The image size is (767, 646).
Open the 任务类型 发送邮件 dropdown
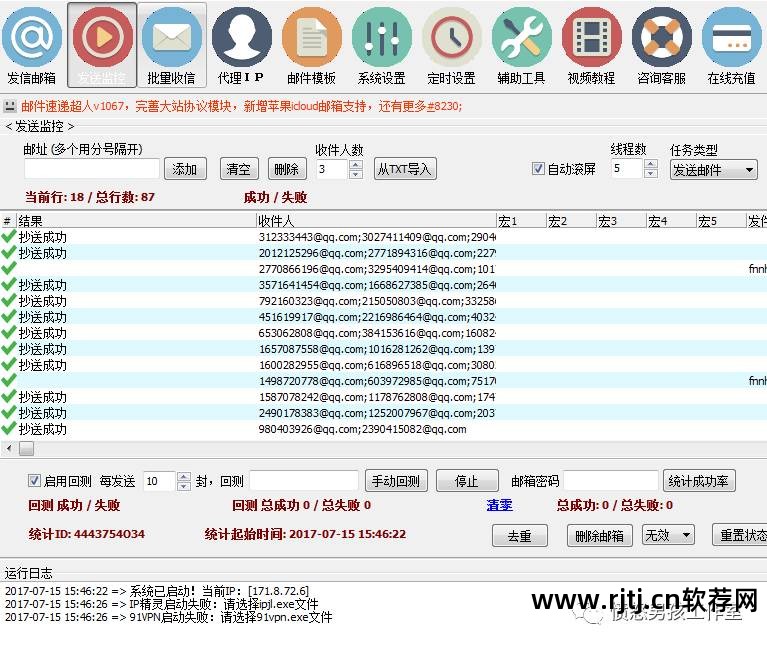(x=714, y=170)
